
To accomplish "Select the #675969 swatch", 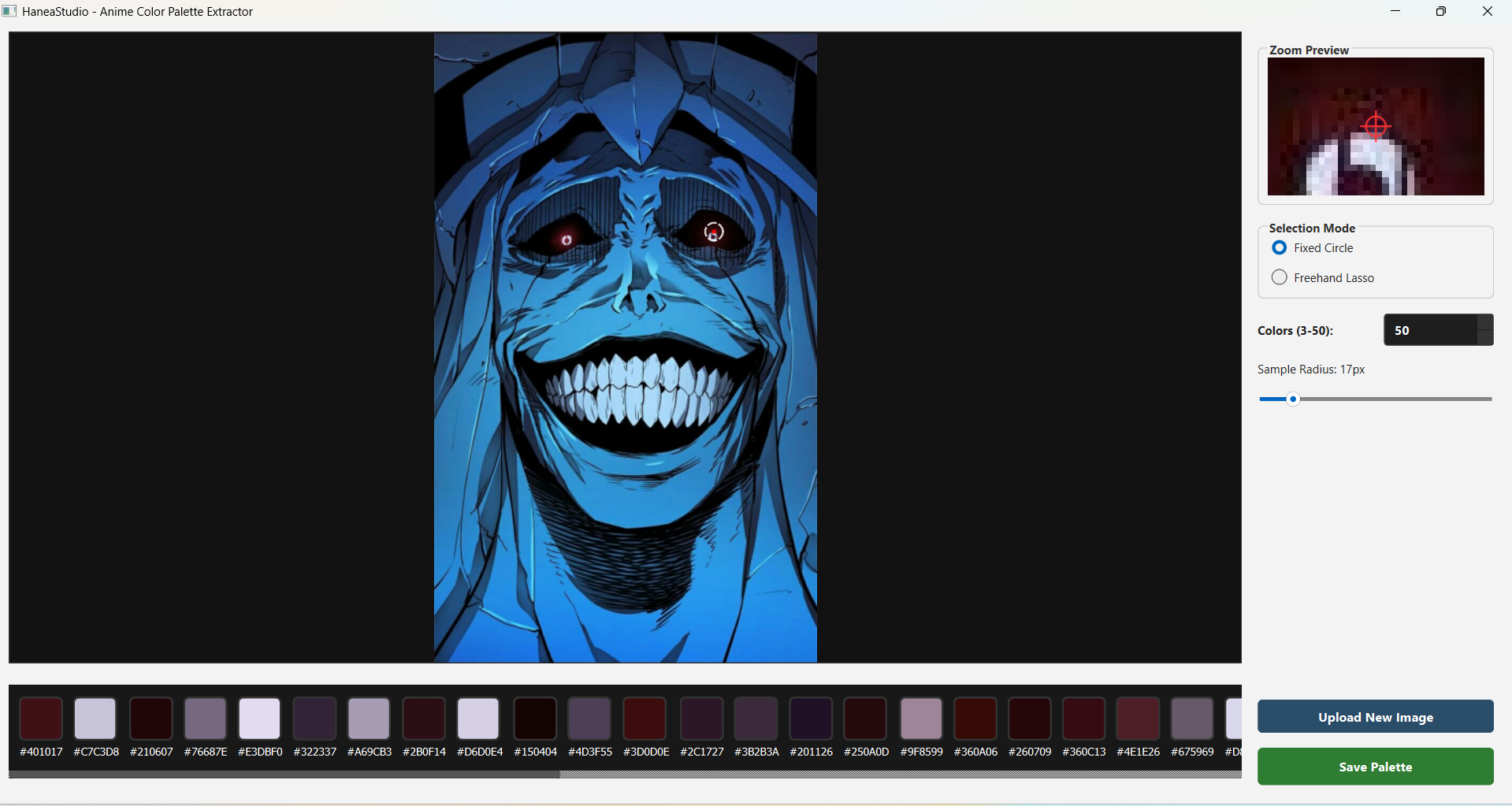I will coord(1192,718).
